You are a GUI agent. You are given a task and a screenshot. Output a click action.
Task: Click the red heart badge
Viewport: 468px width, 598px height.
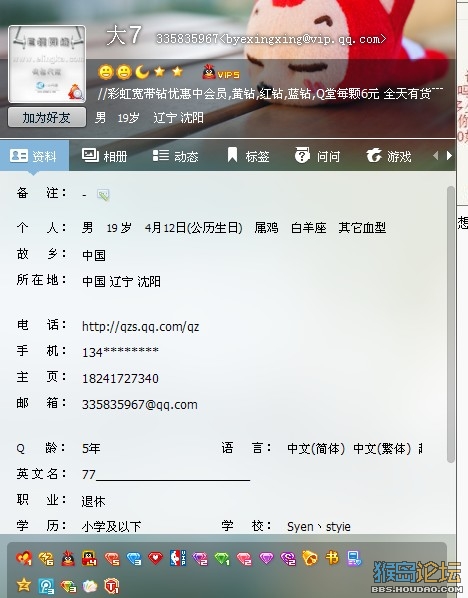156,559
